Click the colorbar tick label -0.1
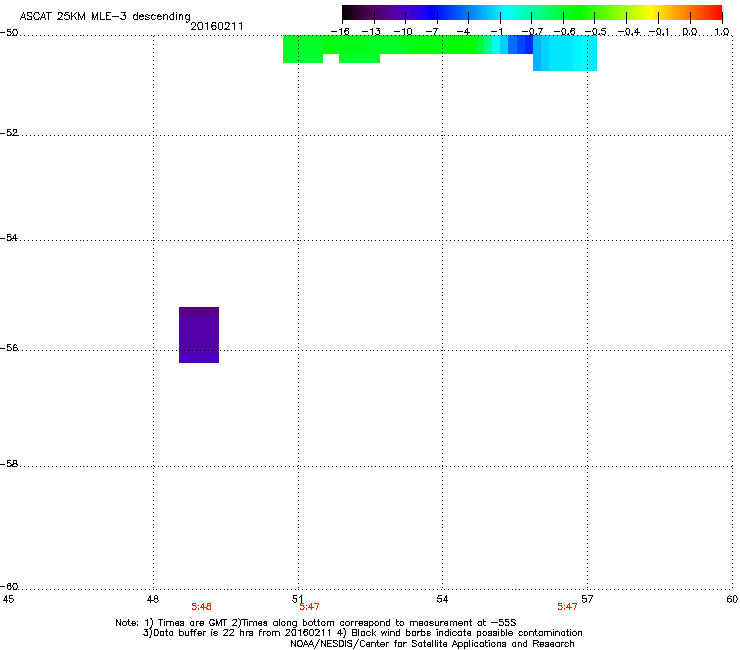 [659, 32]
